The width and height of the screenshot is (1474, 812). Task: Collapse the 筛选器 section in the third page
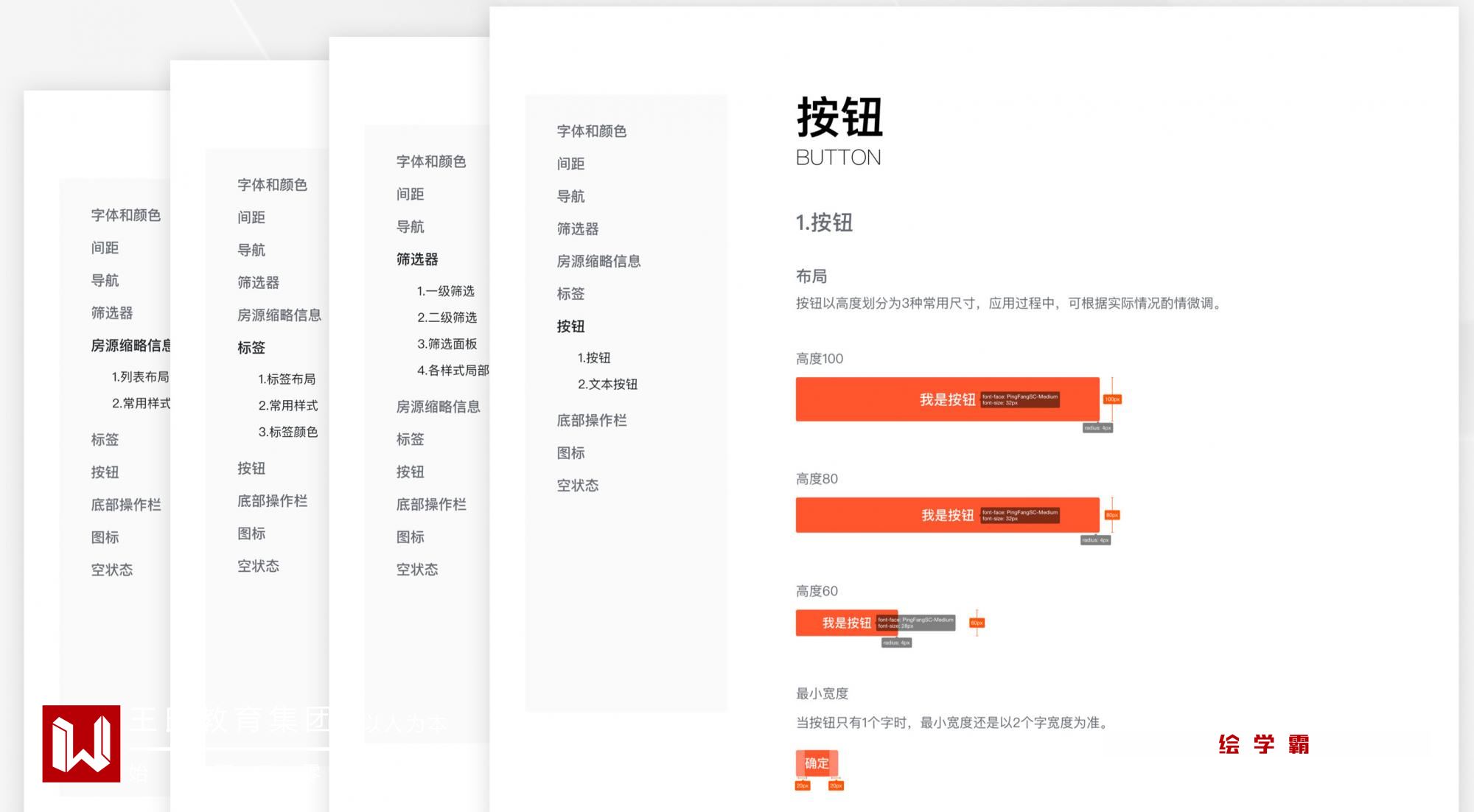417,259
